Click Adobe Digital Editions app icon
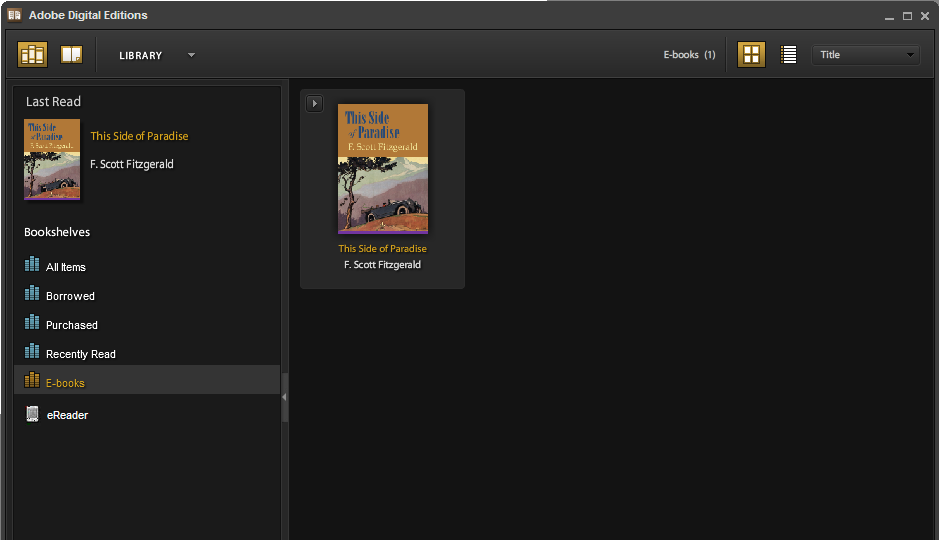This screenshot has height=540, width=939. pos(14,15)
